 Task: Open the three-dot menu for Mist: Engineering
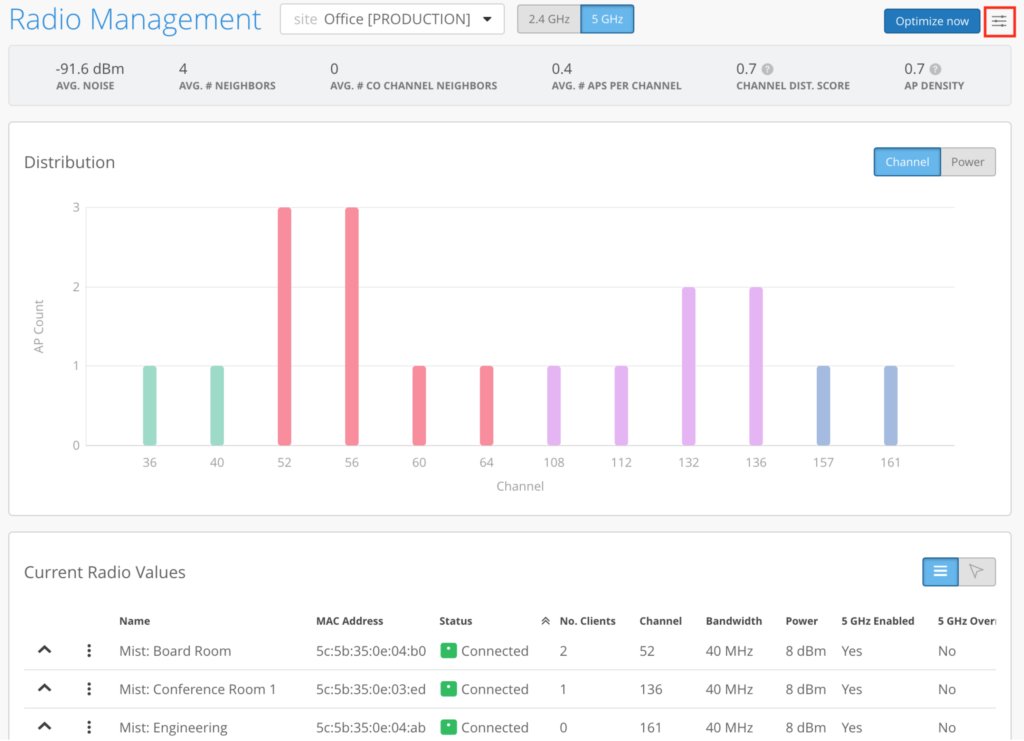89,727
